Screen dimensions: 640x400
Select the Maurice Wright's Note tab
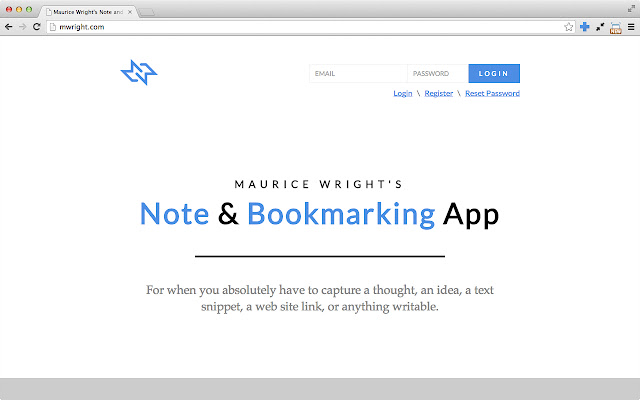pyautogui.click(x=88, y=12)
